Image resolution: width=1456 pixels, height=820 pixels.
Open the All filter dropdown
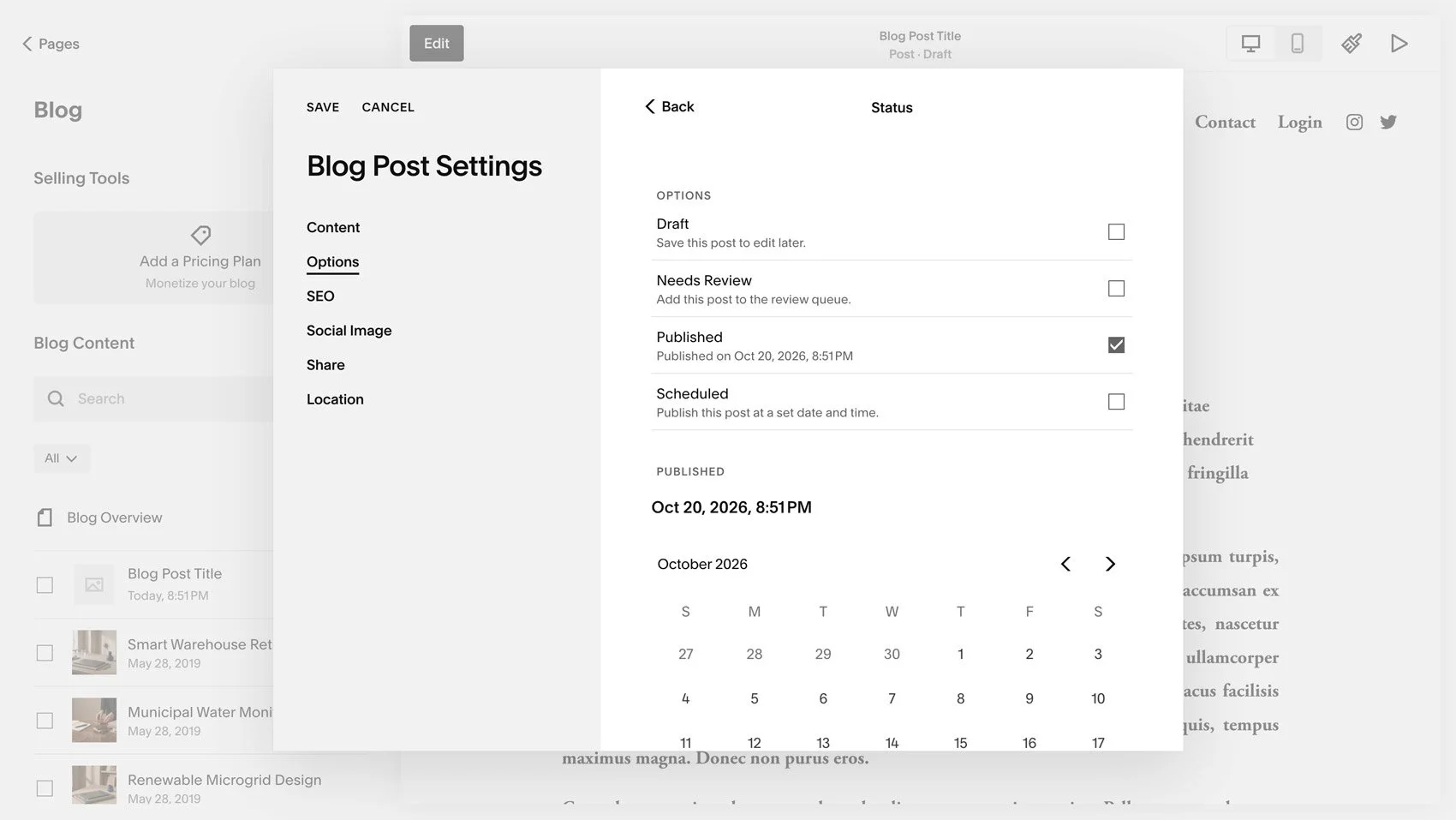(x=61, y=458)
